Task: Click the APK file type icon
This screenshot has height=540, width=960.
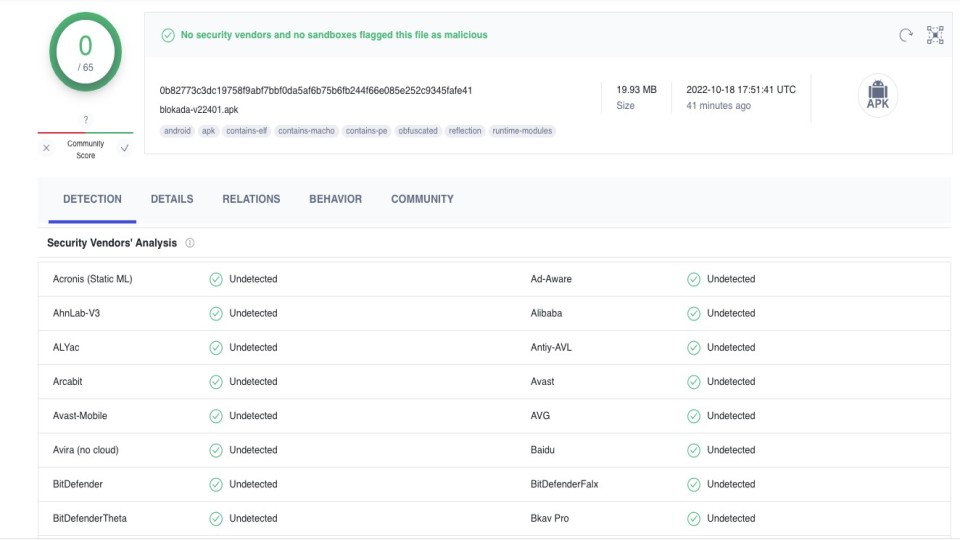Action: pos(877,96)
